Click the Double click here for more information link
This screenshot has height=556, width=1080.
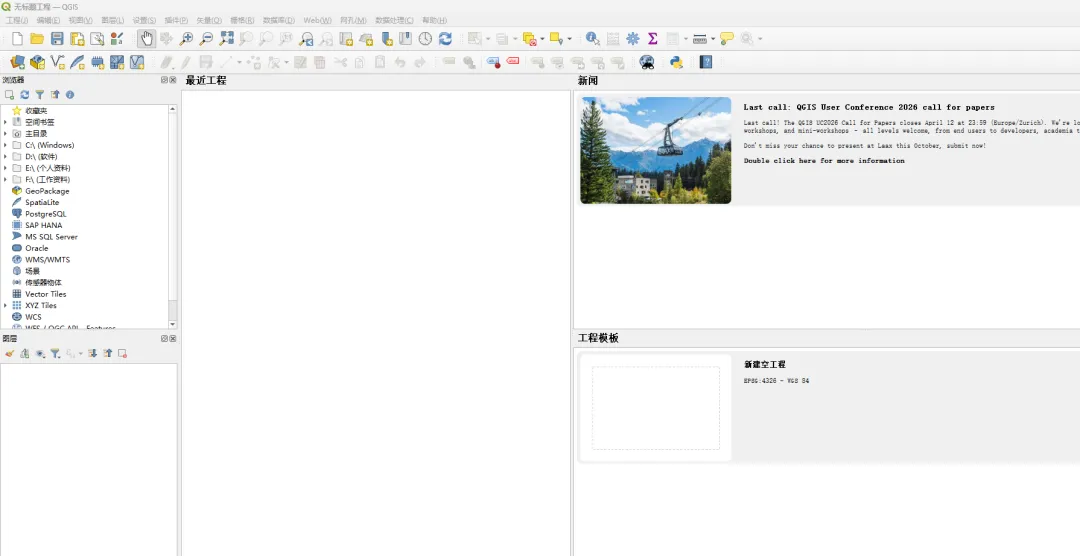coord(824,161)
